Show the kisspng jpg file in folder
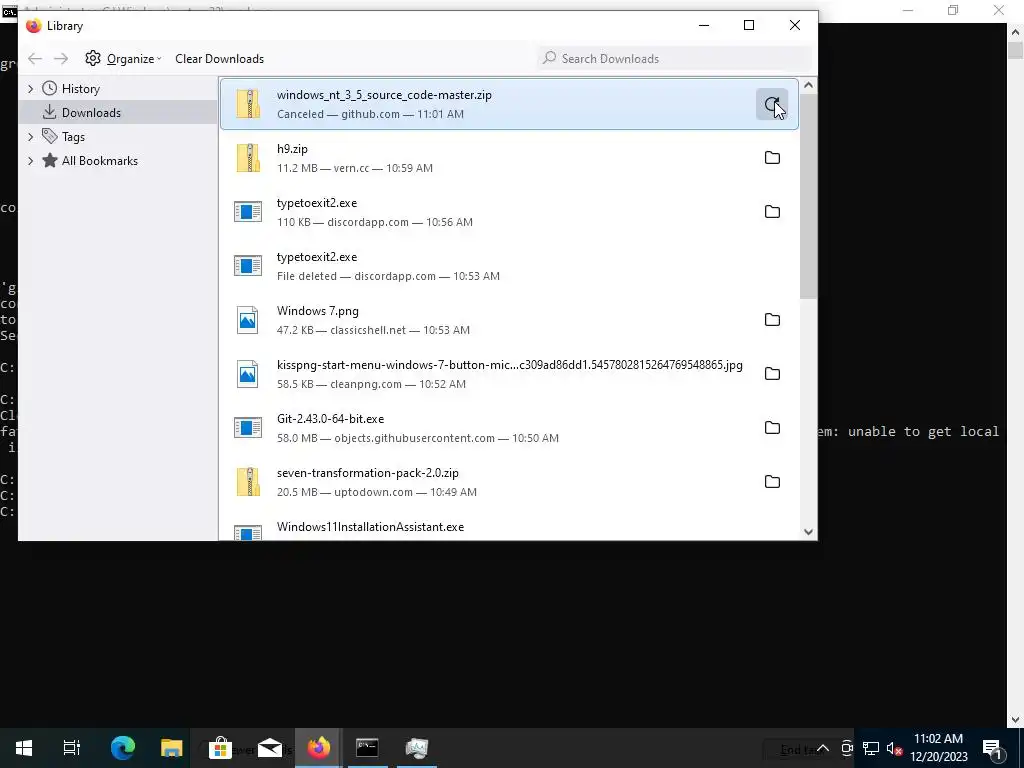 point(772,374)
